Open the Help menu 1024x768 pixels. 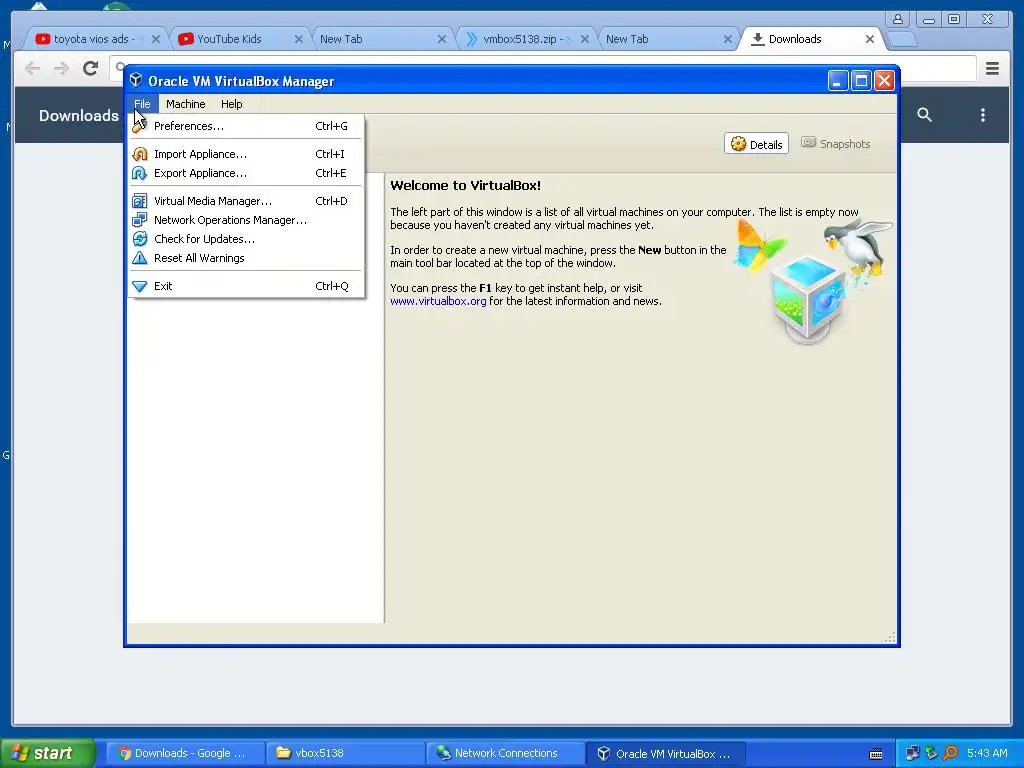coord(231,104)
